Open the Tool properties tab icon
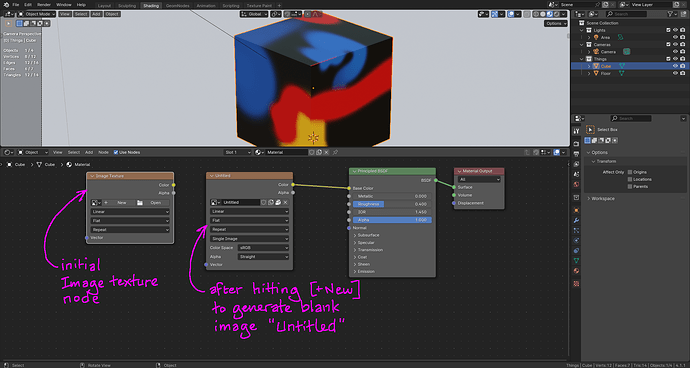This screenshot has height=368, width=690. pyautogui.click(x=576, y=131)
